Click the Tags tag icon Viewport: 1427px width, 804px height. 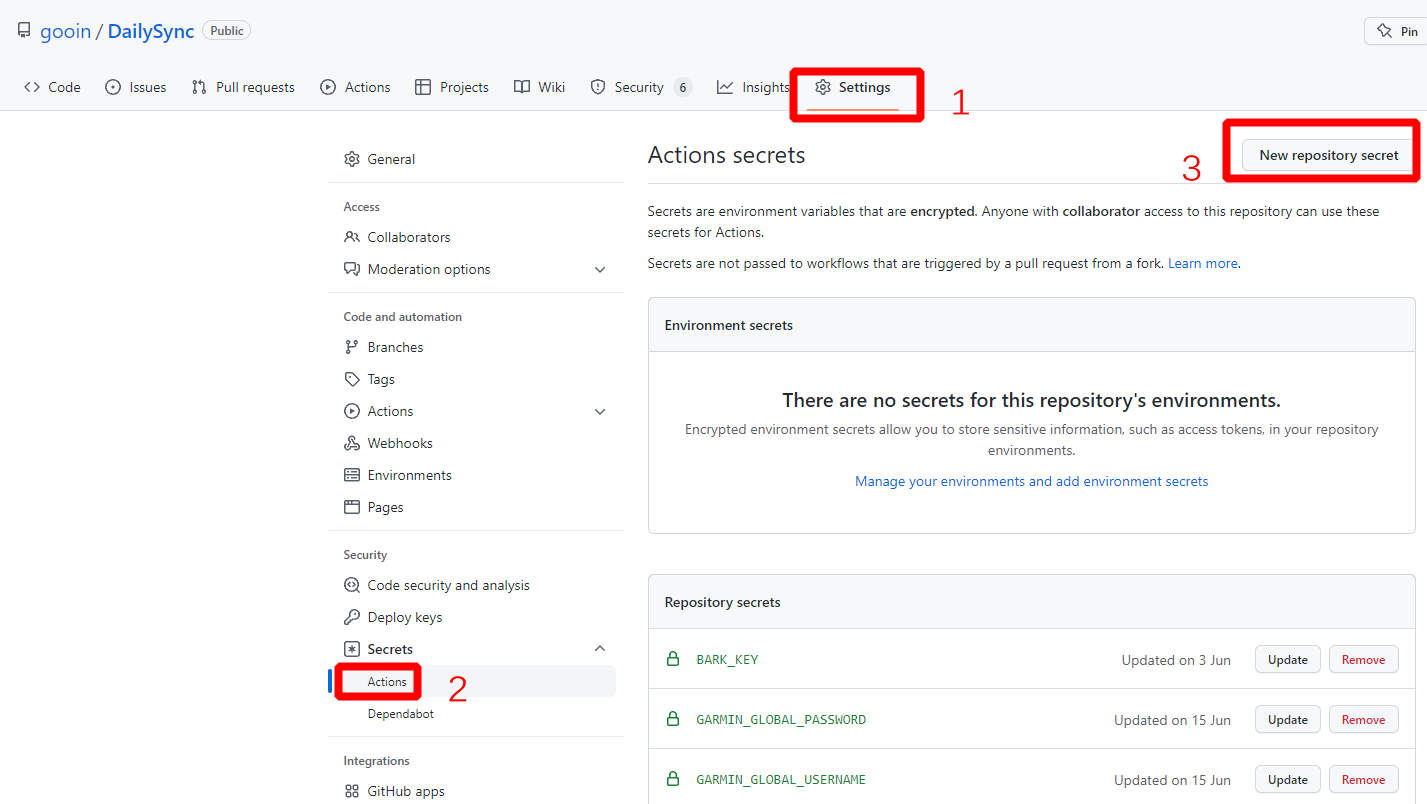pyautogui.click(x=352, y=379)
